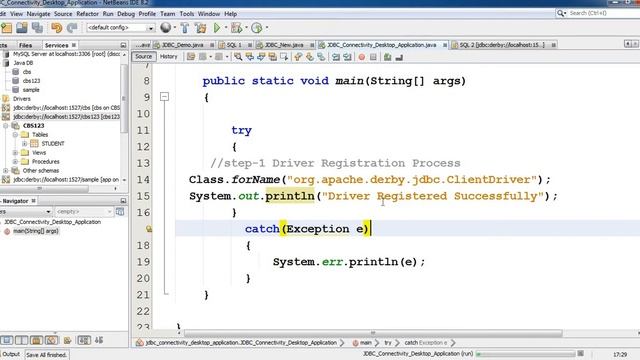Collapse the main method code fold
Image resolution: width=640 pixels, height=360 pixels.
(164, 97)
